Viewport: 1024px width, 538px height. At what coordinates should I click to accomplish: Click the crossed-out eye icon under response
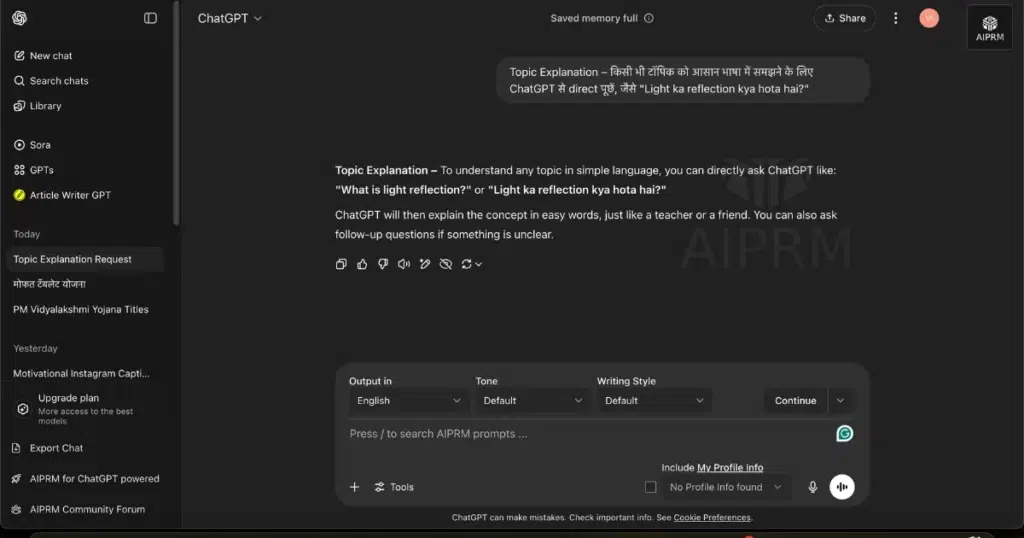point(445,264)
